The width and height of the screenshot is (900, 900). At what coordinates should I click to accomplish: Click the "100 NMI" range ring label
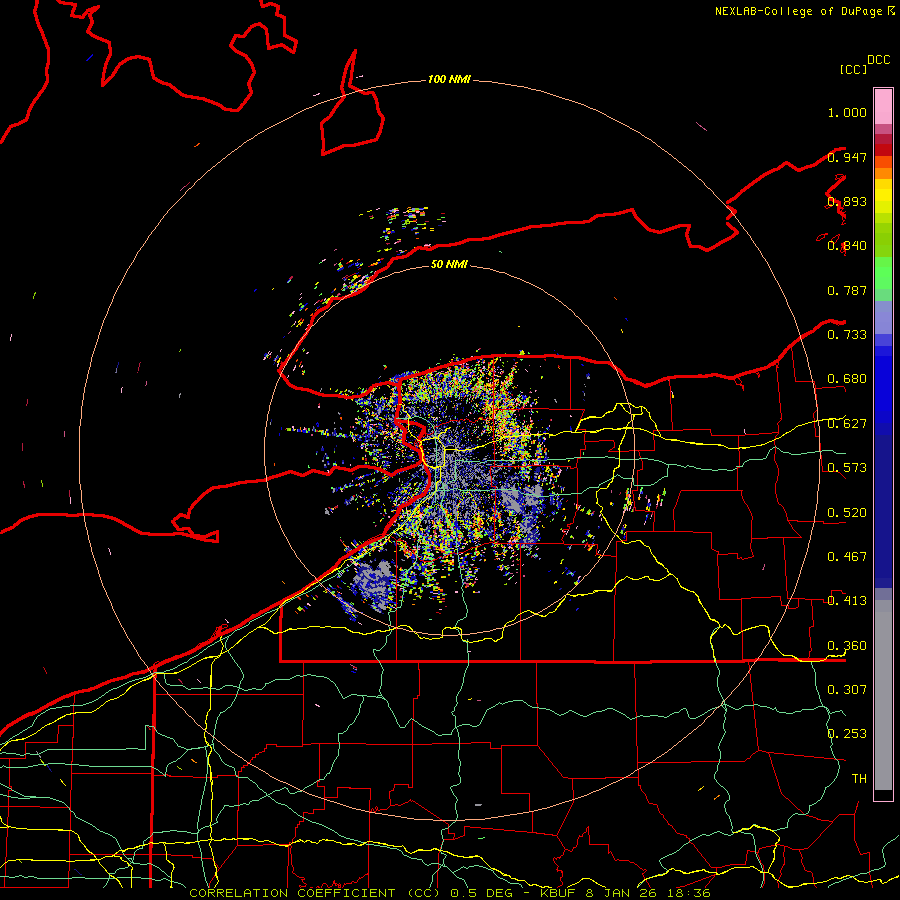449,79
